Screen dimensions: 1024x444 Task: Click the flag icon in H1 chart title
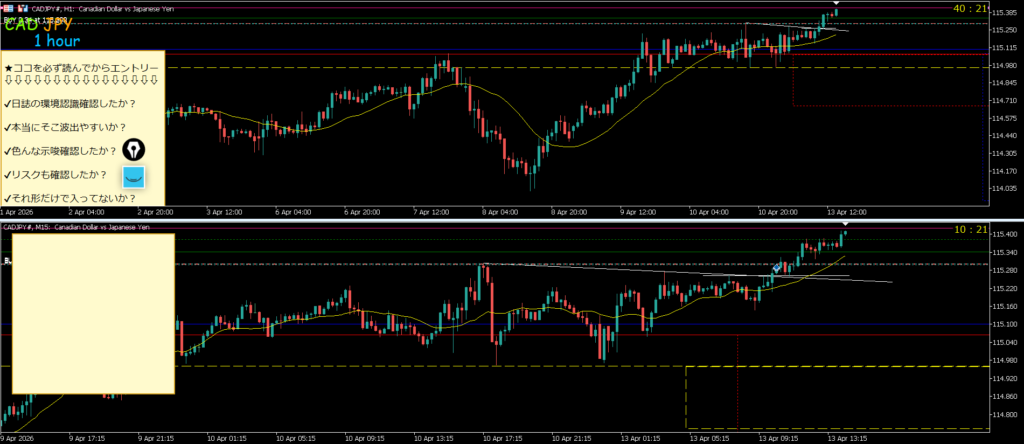pos(9,7)
